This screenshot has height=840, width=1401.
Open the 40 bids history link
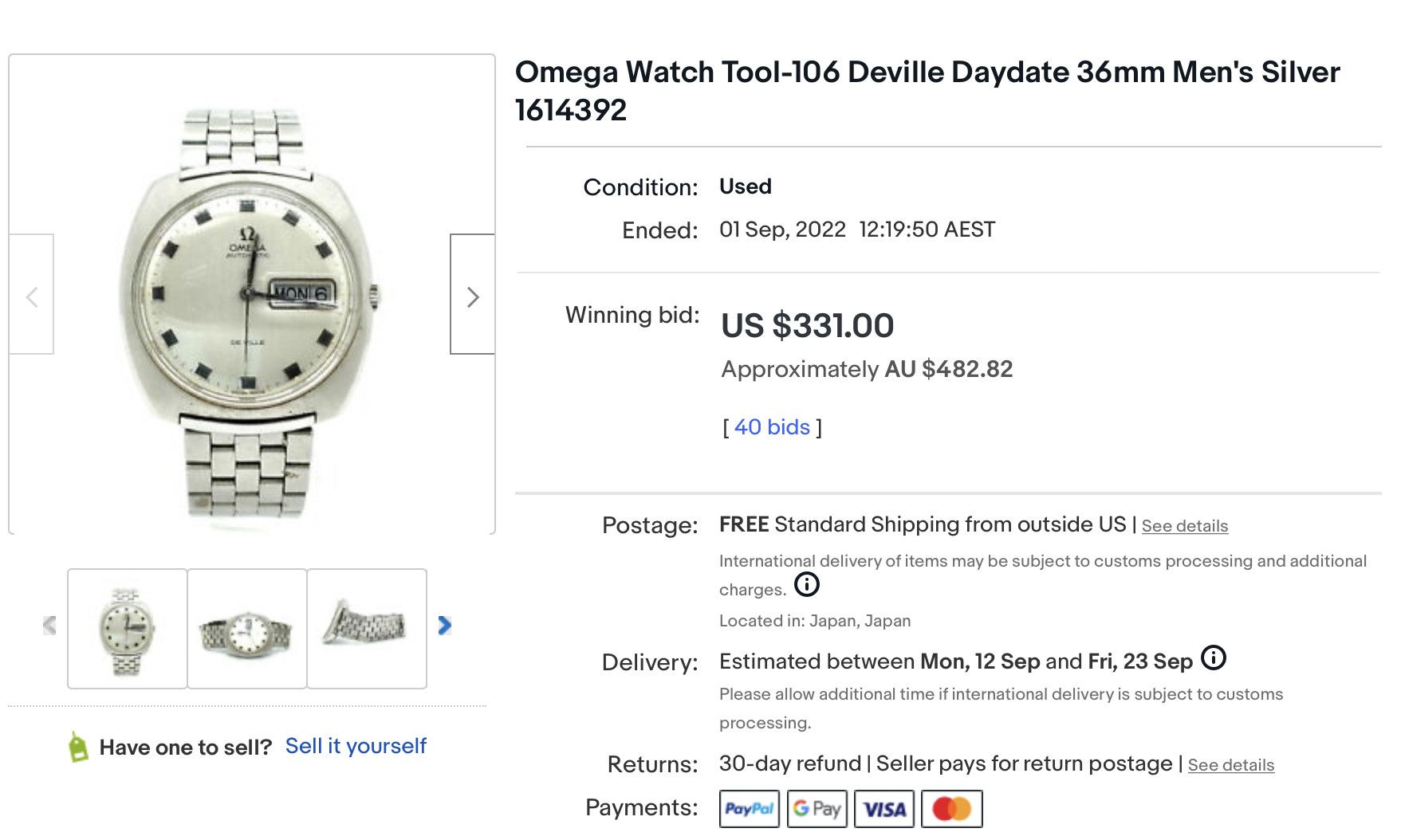point(771,427)
